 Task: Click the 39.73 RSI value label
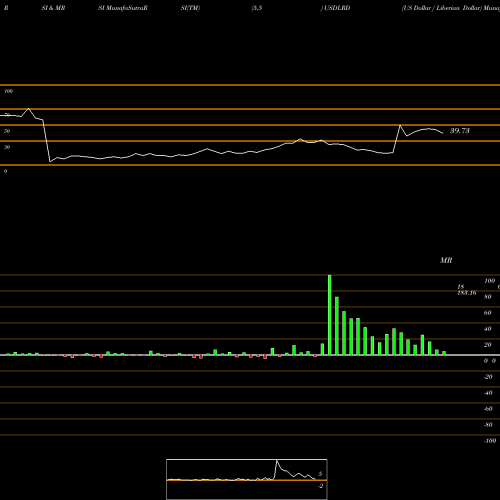tap(460, 131)
